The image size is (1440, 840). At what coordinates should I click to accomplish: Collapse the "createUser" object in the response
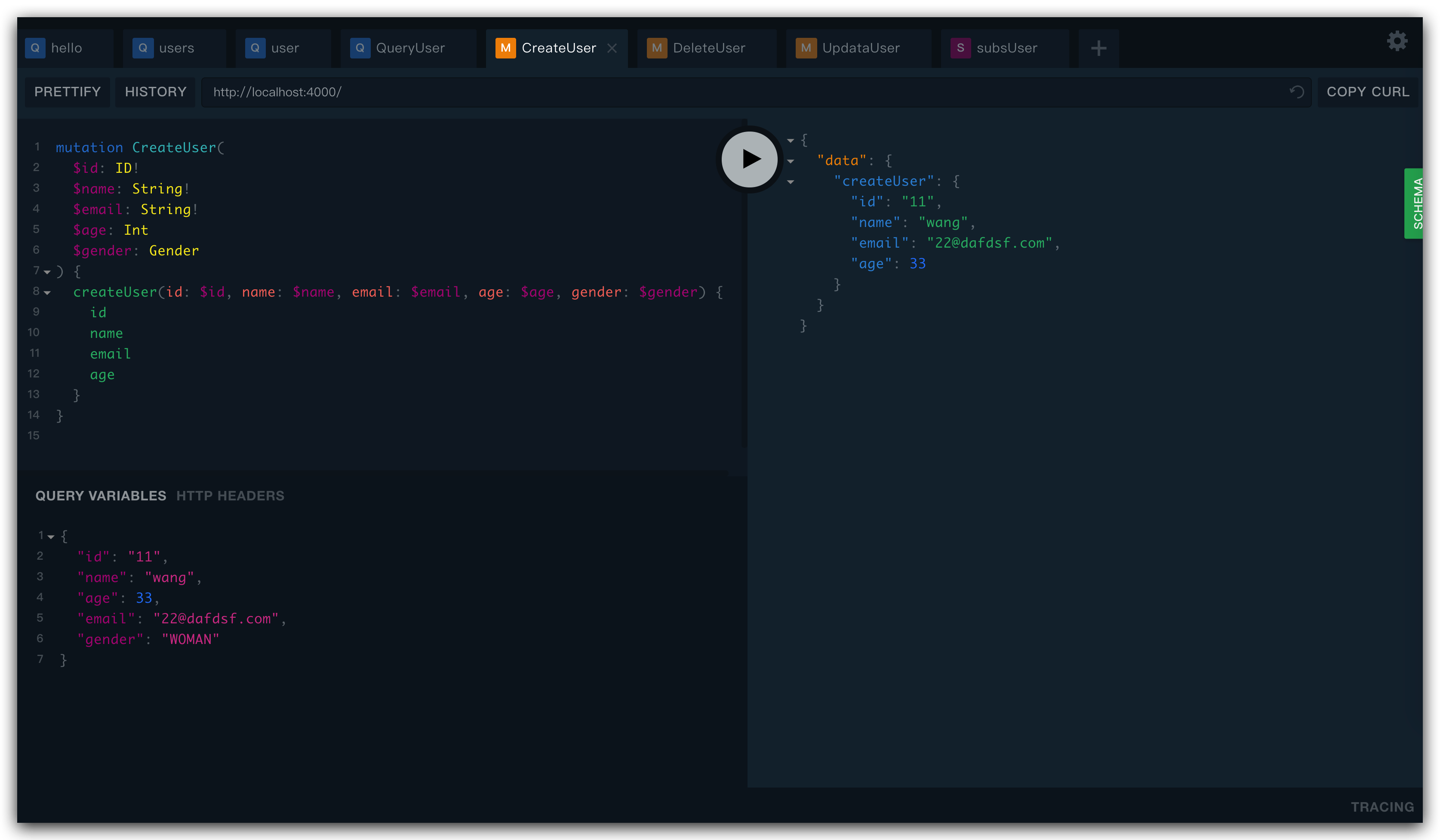[790, 182]
